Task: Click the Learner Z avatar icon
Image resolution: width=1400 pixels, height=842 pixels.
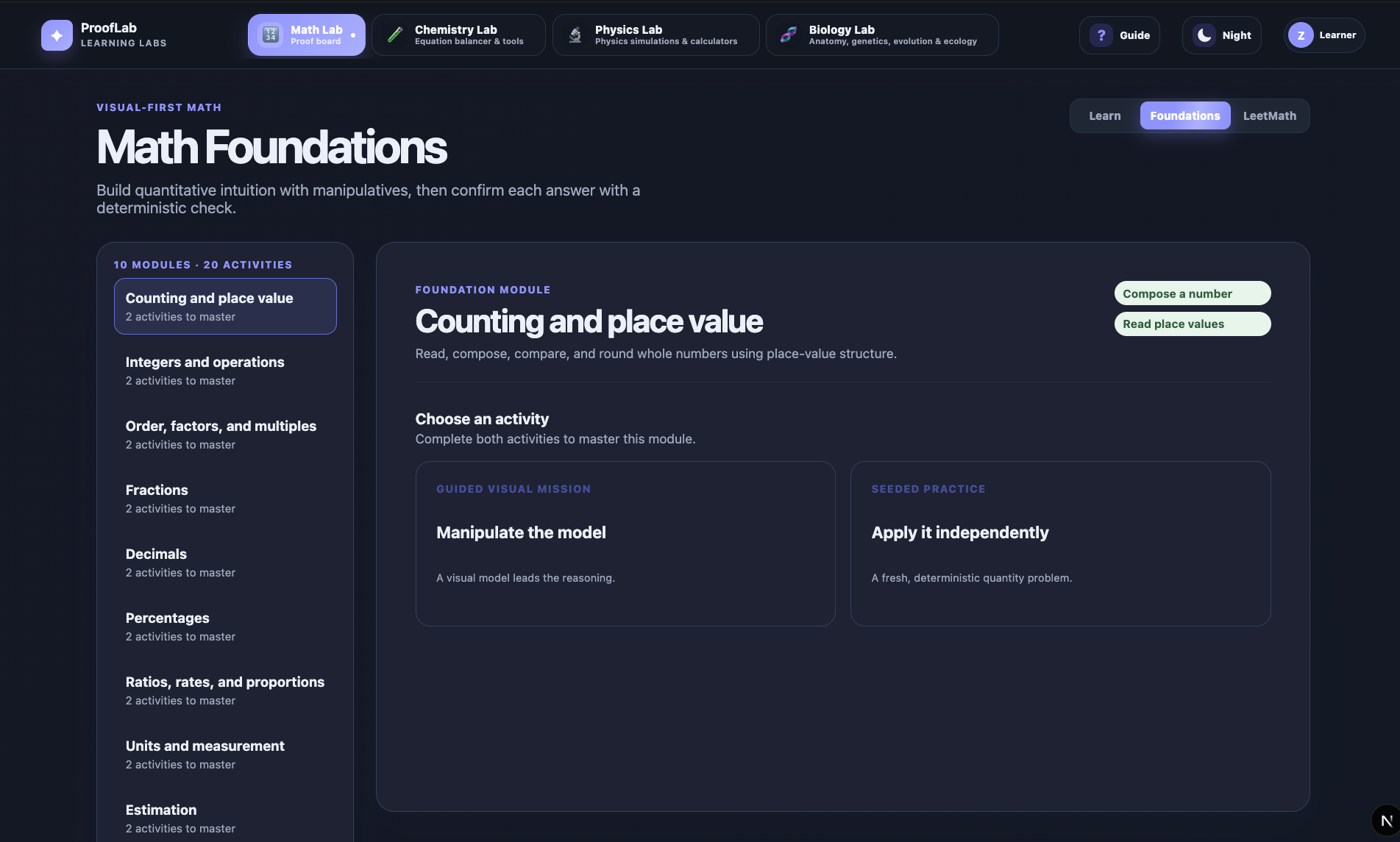Action: pyautogui.click(x=1301, y=35)
